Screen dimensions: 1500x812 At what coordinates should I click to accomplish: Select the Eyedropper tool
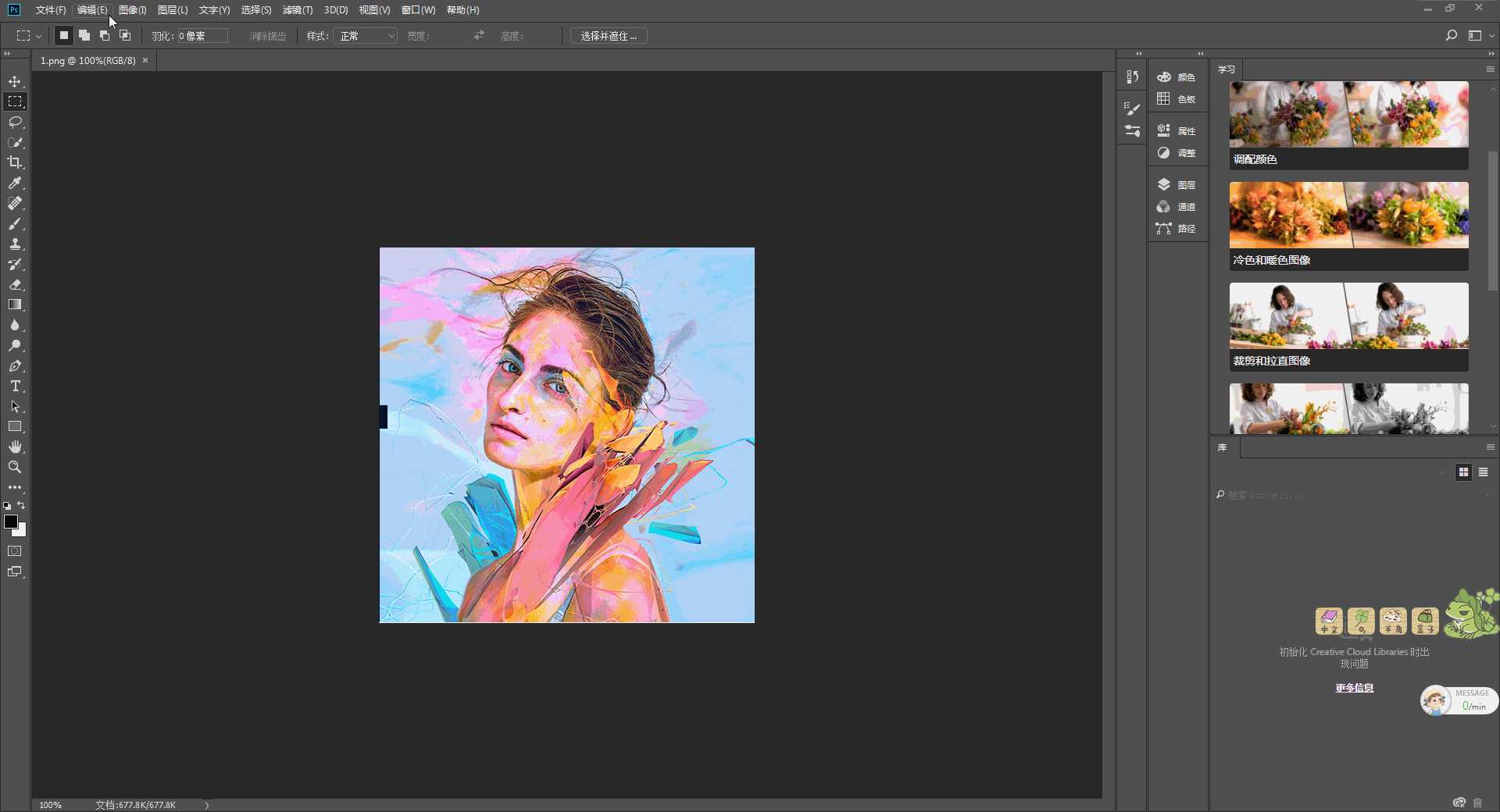click(x=15, y=183)
